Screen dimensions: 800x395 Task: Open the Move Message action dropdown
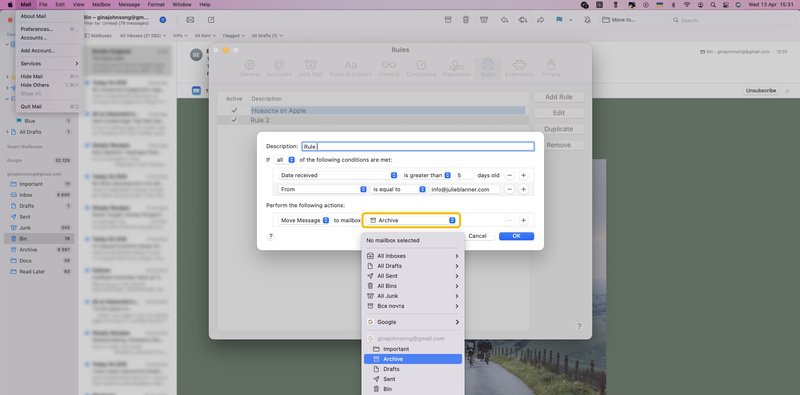pyautogui.click(x=304, y=220)
